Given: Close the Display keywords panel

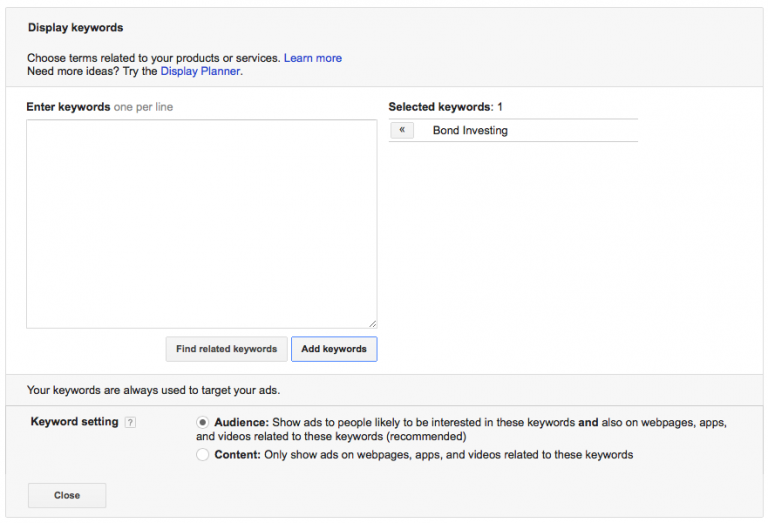Looking at the screenshot, I should (67, 495).
